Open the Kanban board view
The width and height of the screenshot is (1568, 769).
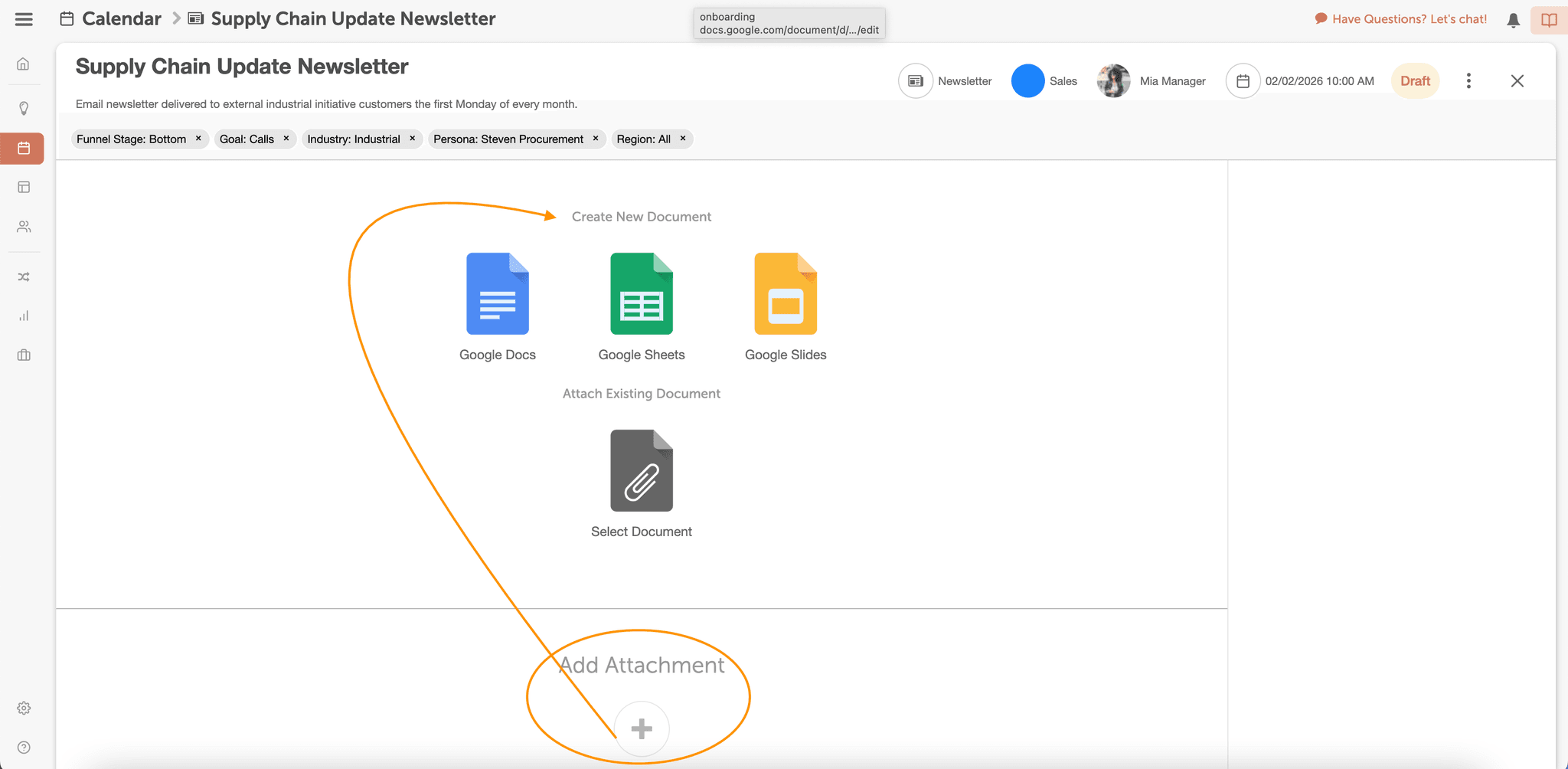point(23,187)
